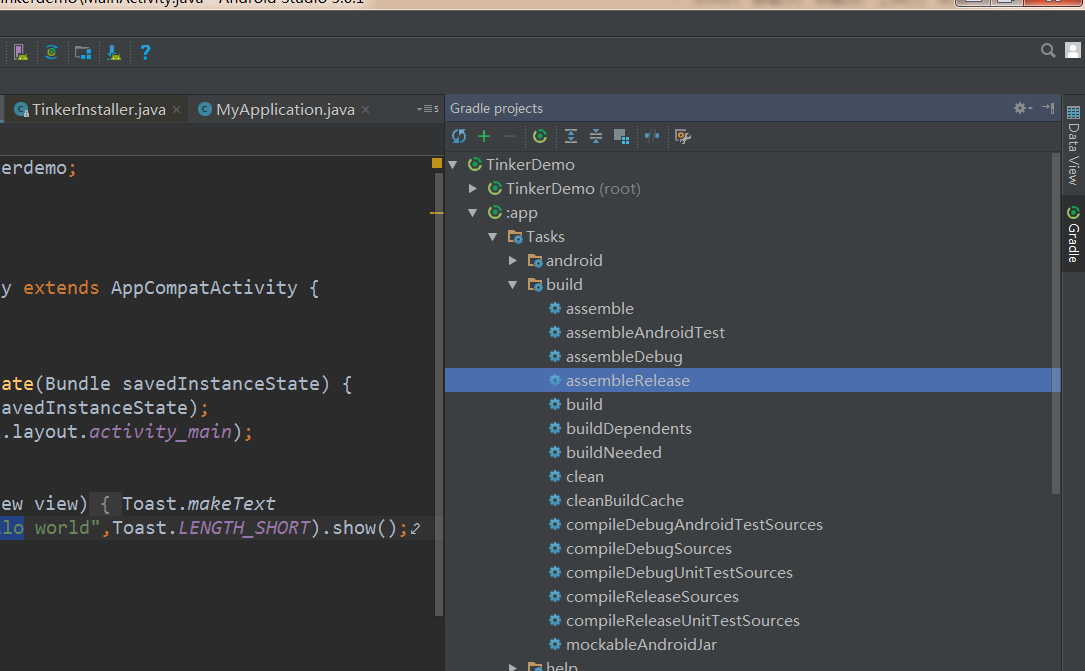Open the Data View side tab
This screenshot has height=671, width=1085.
coord(1073,145)
